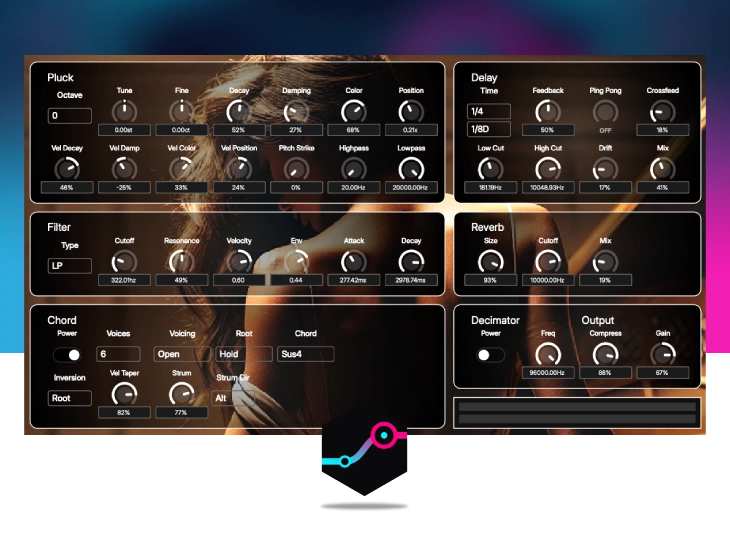Open the Voicing dropdown set to Open
Viewport: 730px width, 540px height.
[x=182, y=354]
